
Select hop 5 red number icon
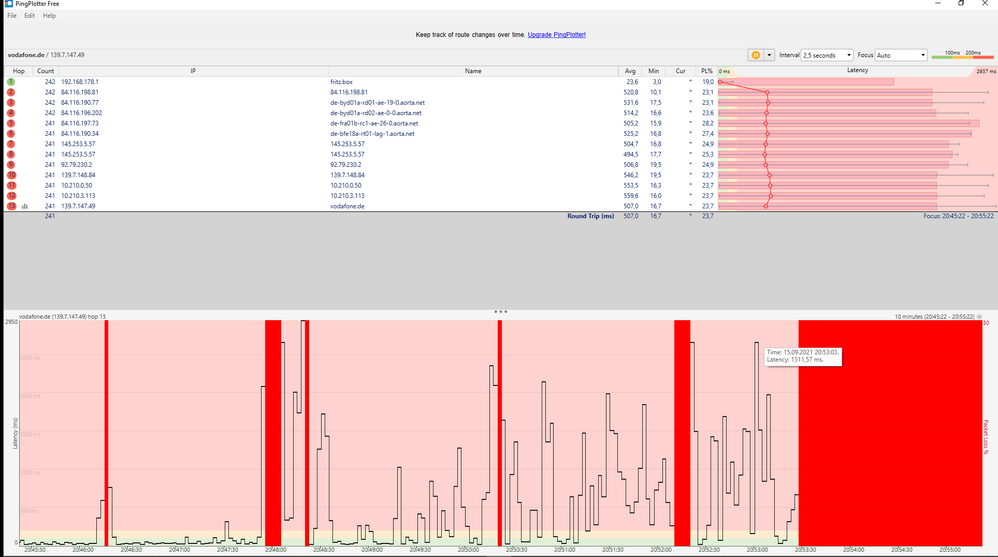pos(11,123)
